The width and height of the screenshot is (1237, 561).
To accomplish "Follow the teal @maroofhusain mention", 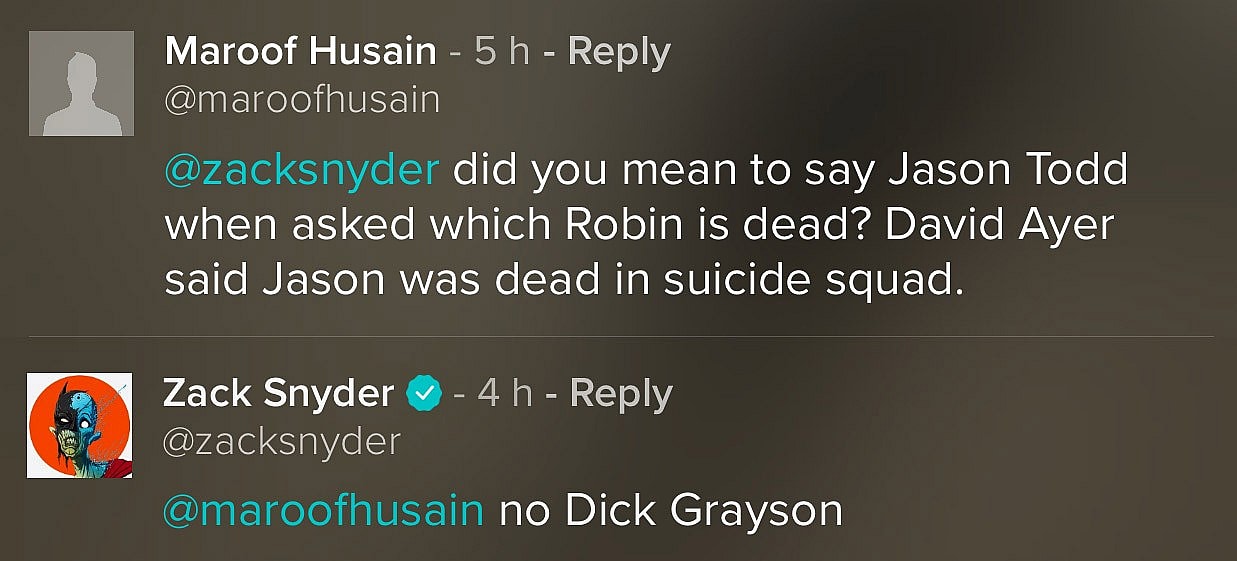I will point(323,510).
